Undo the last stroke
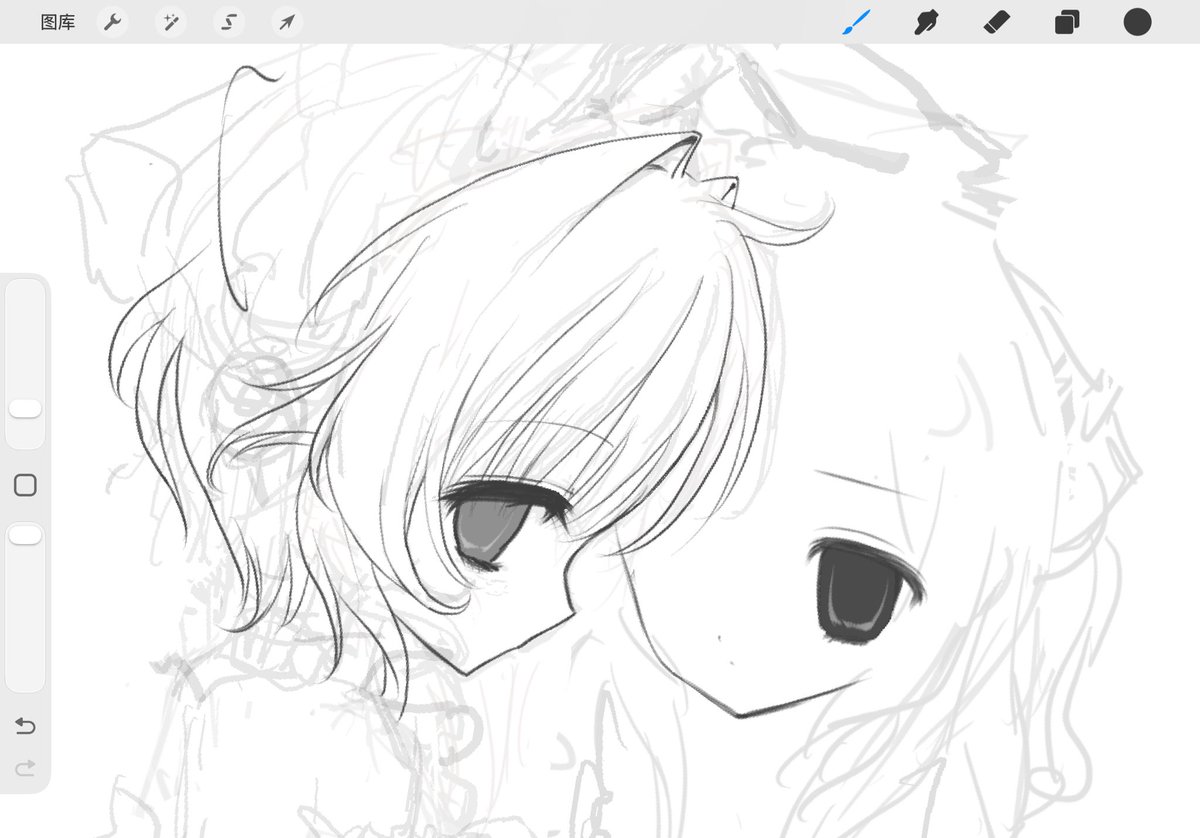1200x838 pixels. point(25,726)
